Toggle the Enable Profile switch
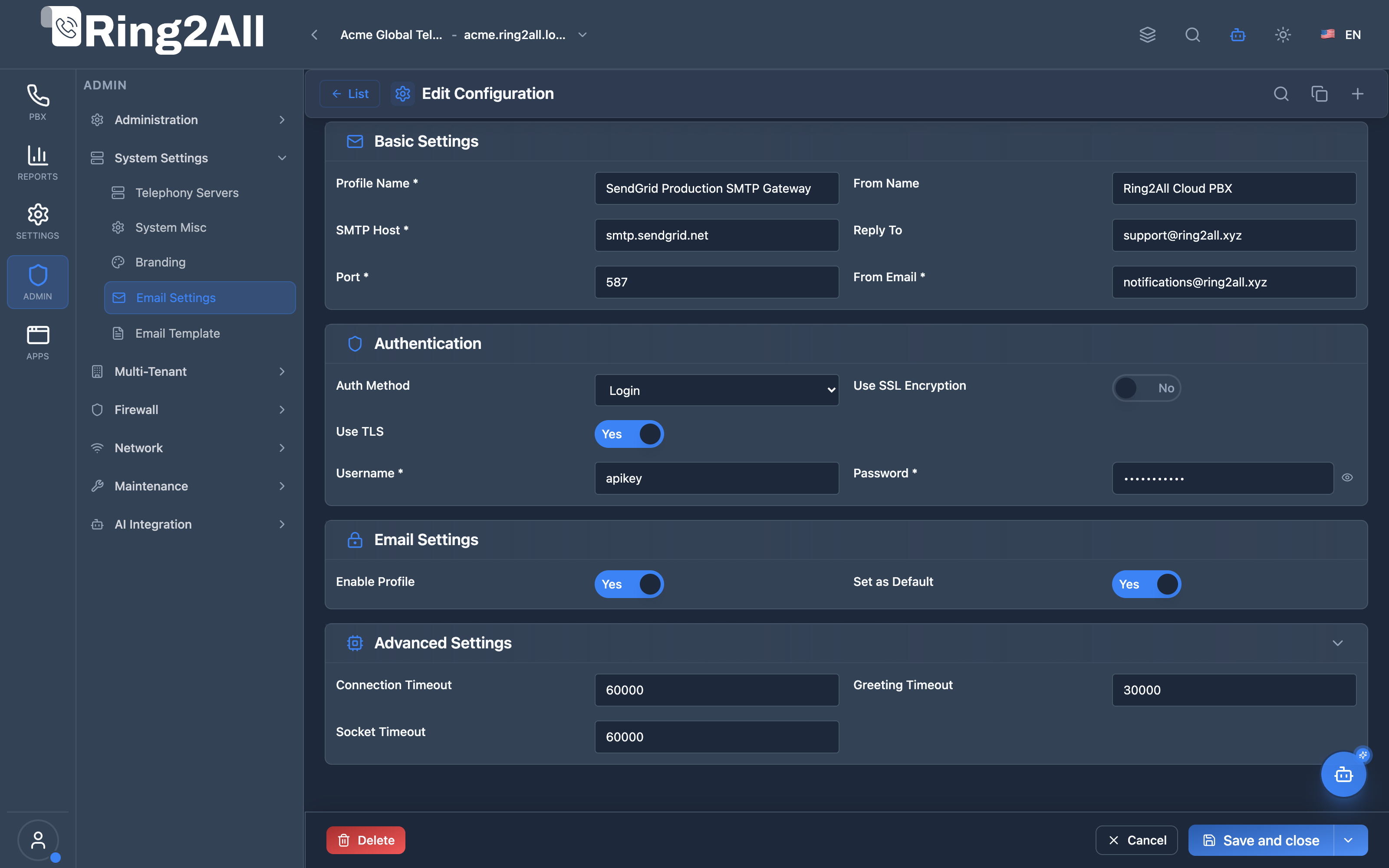This screenshot has width=1389, height=868. pos(629,585)
